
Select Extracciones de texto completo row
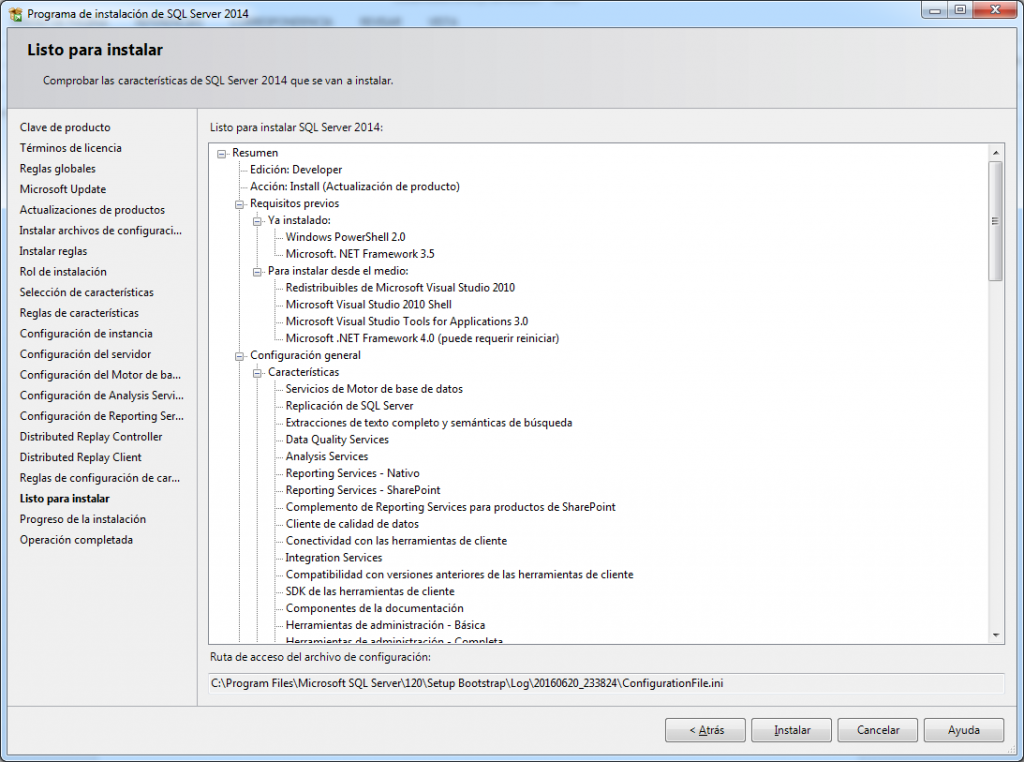click(429, 423)
